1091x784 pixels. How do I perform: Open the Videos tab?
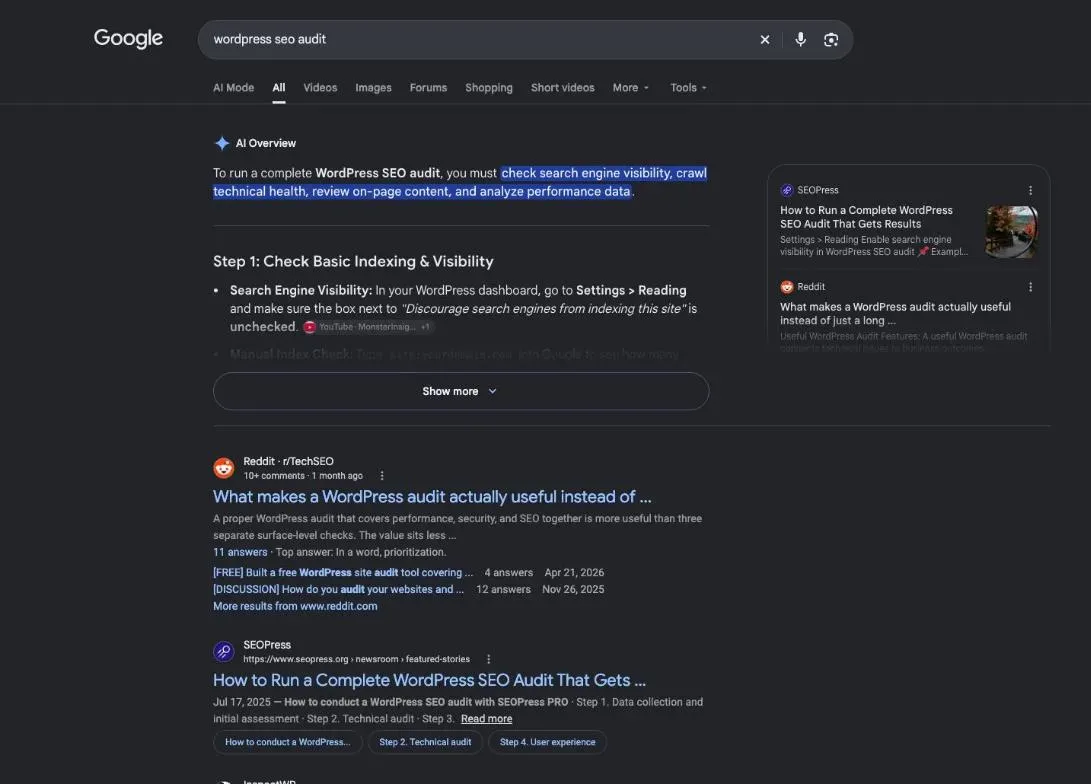pyautogui.click(x=320, y=88)
